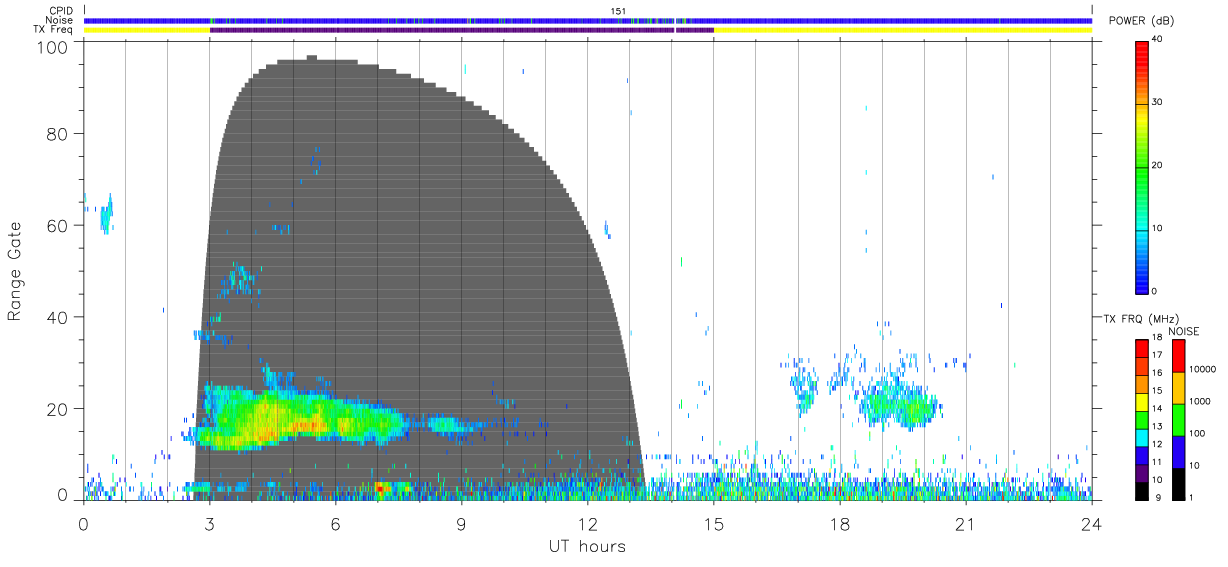1228x567 pixels.
Task: Click the noise colorbar label '10000'
Action: point(1203,370)
